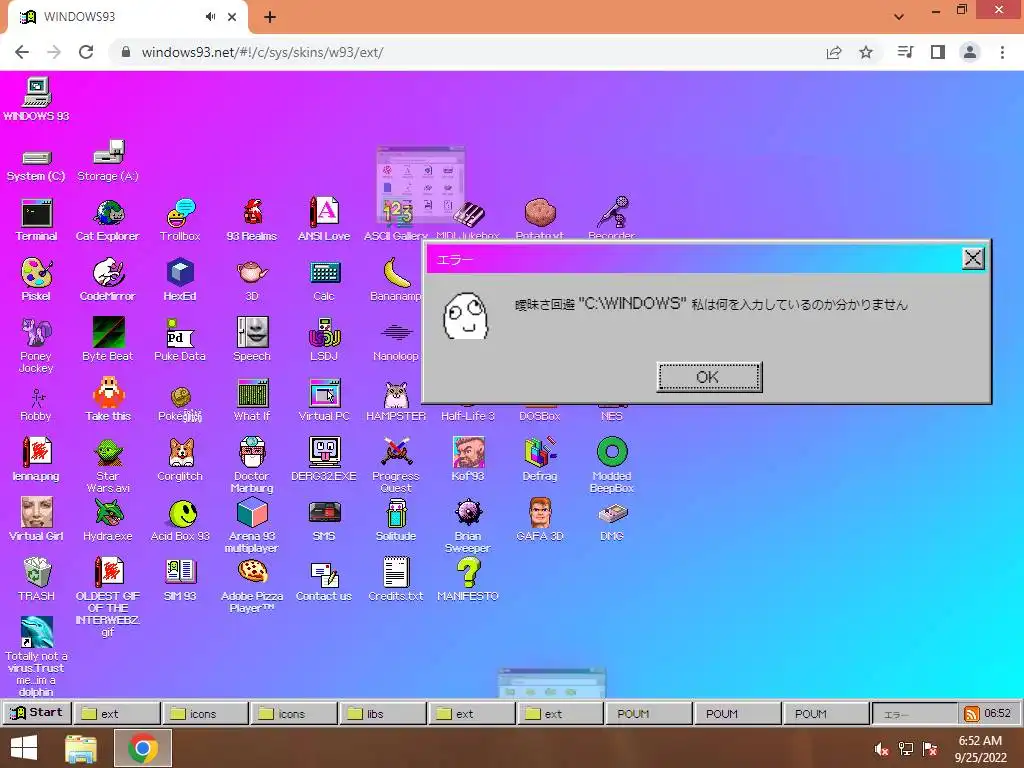Open a new browser tab
This screenshot has width=1024, height=768.
[x=270, y=17]
